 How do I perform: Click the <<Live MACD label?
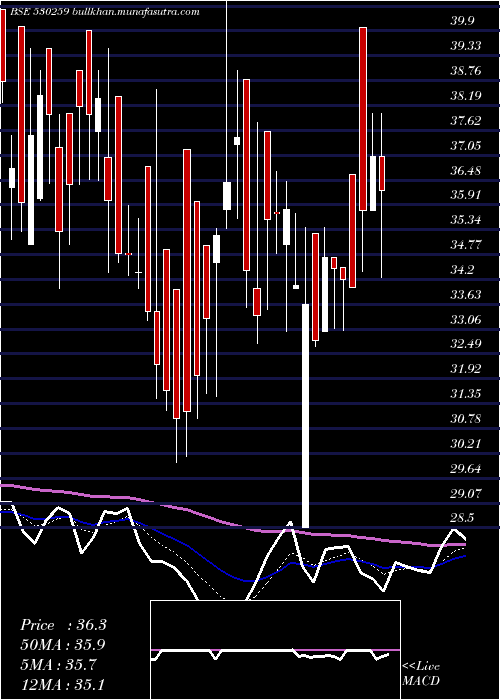(421, 674)
